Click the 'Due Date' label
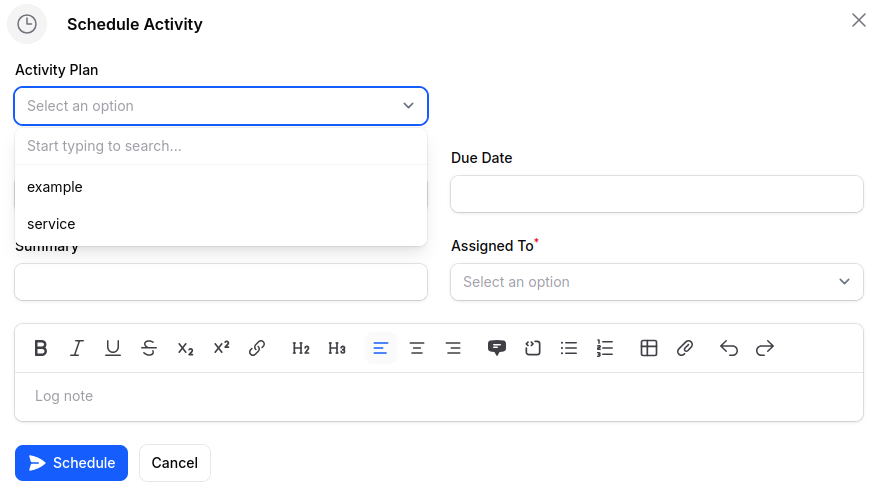This screenshot has width=879, height=496. (x=482, y=158)
